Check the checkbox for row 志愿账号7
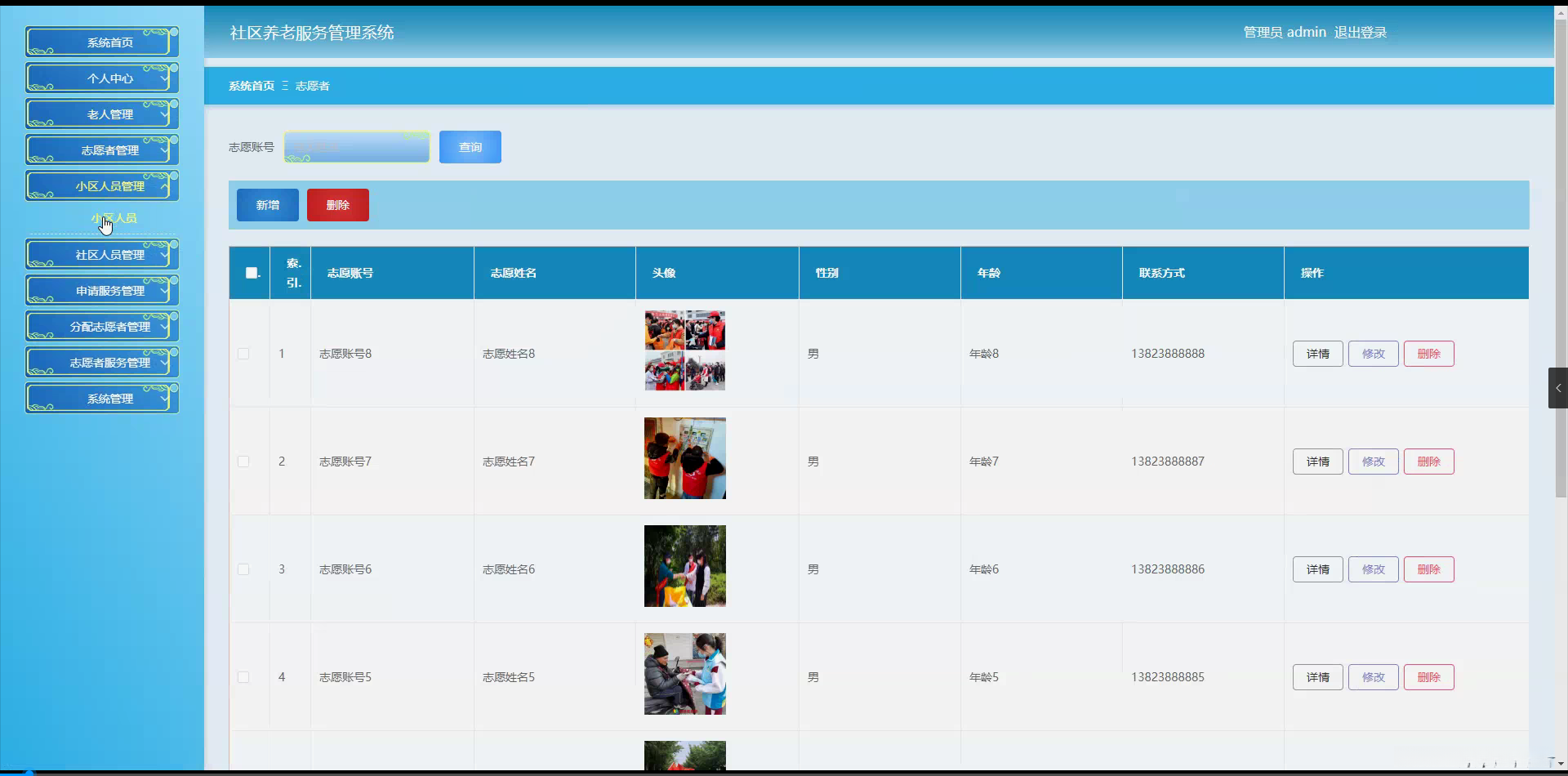 [x=243, y=462]
